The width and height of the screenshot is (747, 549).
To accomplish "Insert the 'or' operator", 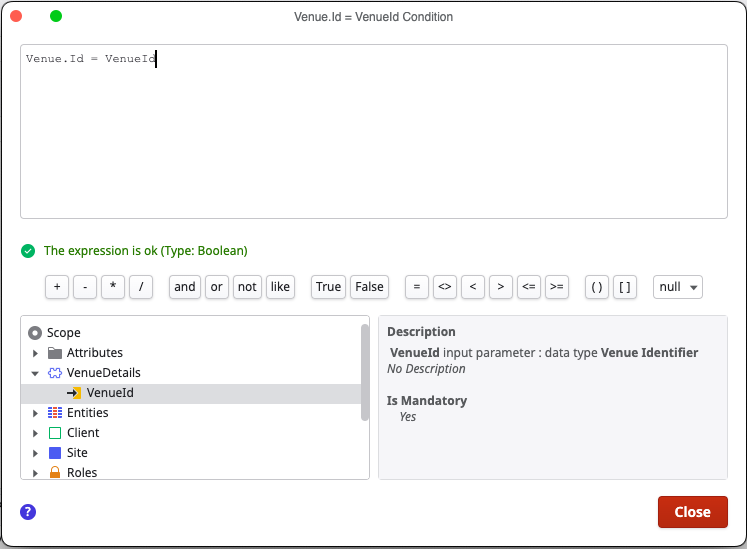I will point(217,287).
